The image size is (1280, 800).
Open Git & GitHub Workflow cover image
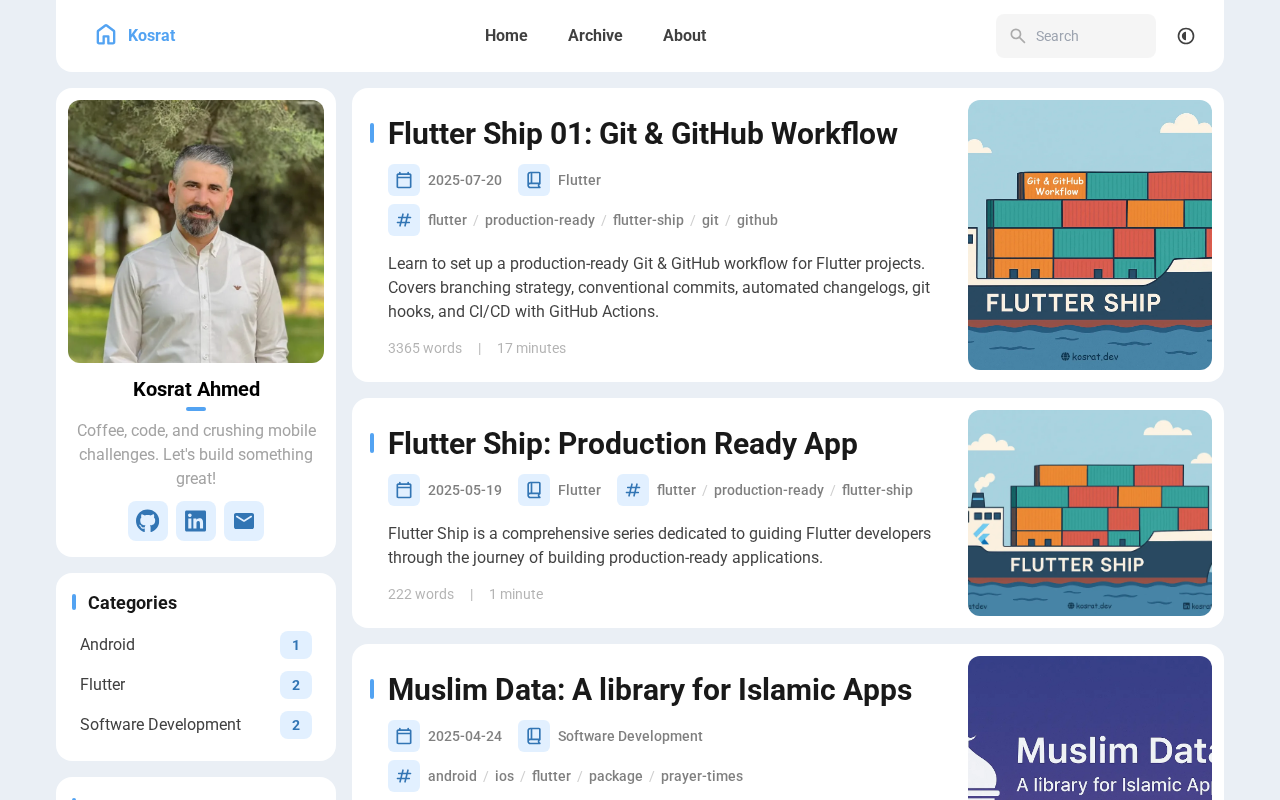coord(1090,235)
